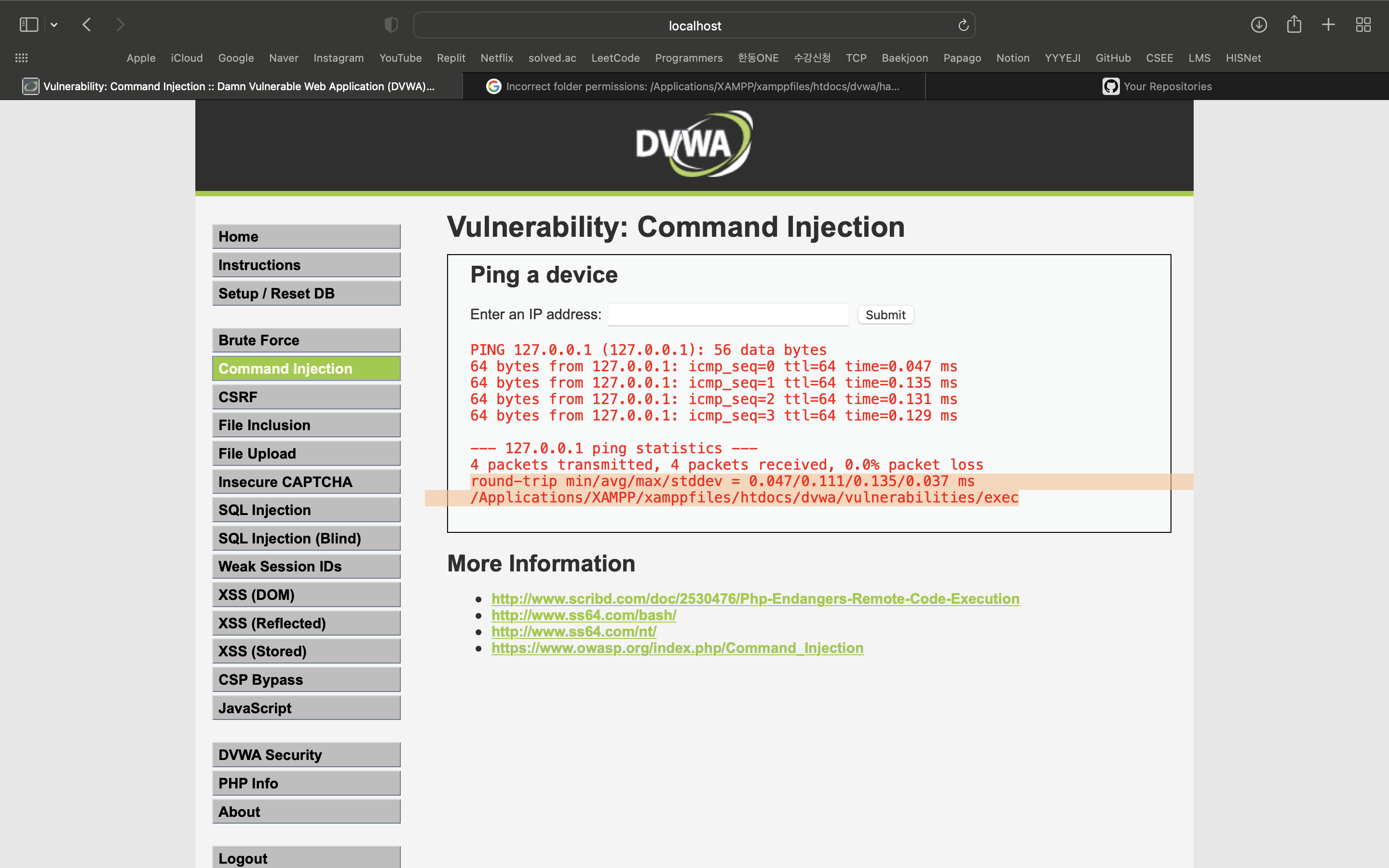This screenshot has width=1389, height=868.
Task: Show tab overview grid icon
Action: tap(1363, 25)
